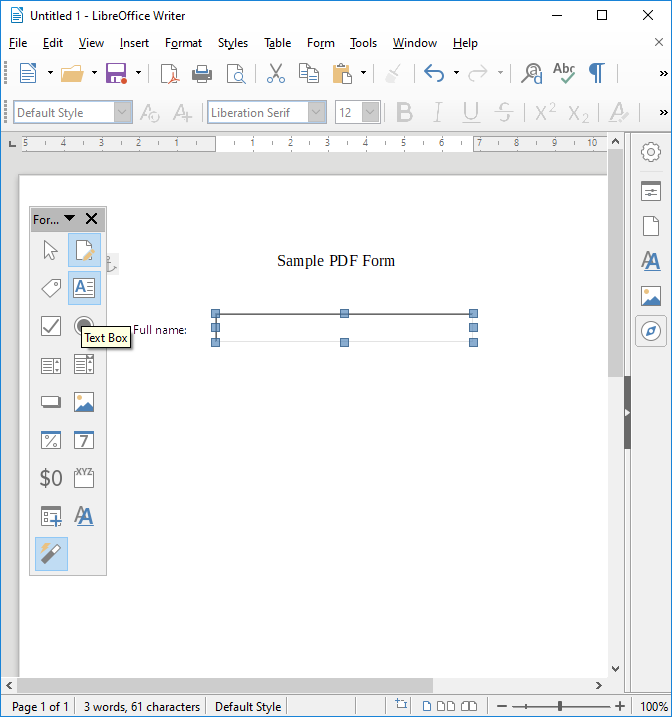Click the Label form control icon

51,288
